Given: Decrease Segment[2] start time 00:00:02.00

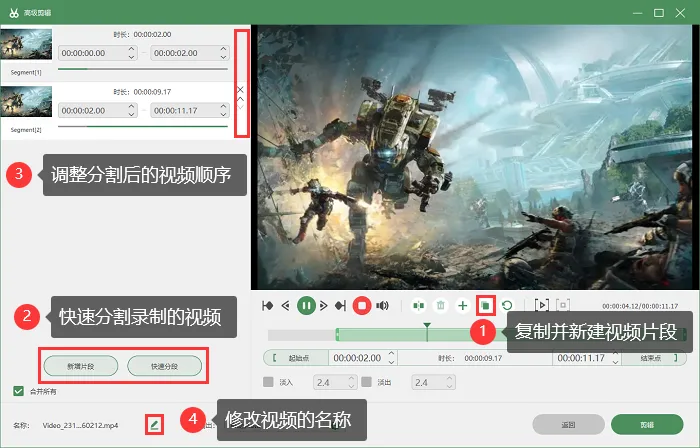Looking at the screenshot, I should (x=131, y=114).
